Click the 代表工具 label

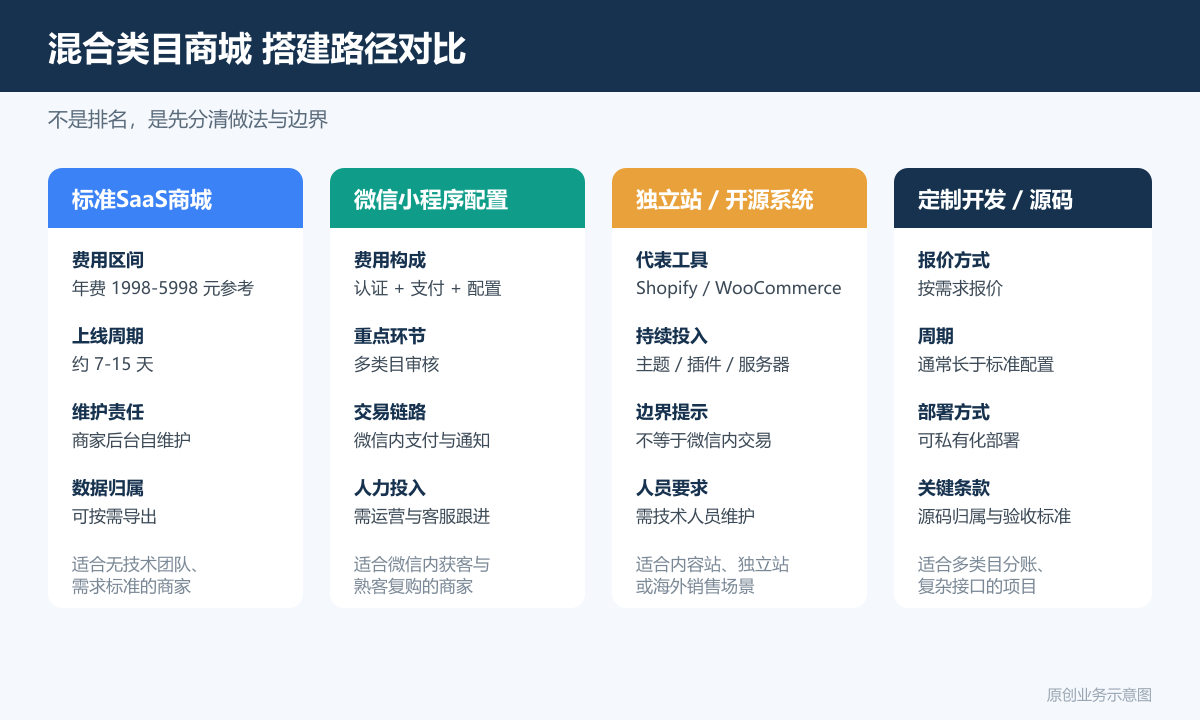pos(672,260)
